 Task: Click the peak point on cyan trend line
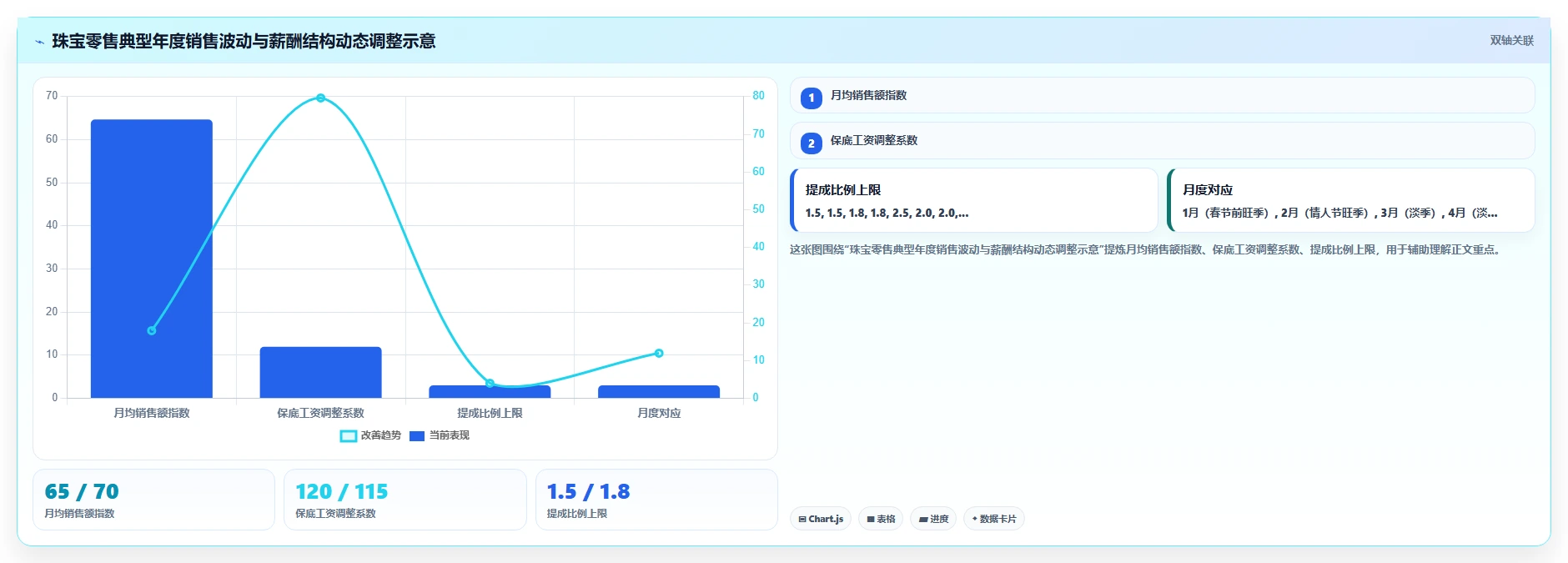pos(320,98)
